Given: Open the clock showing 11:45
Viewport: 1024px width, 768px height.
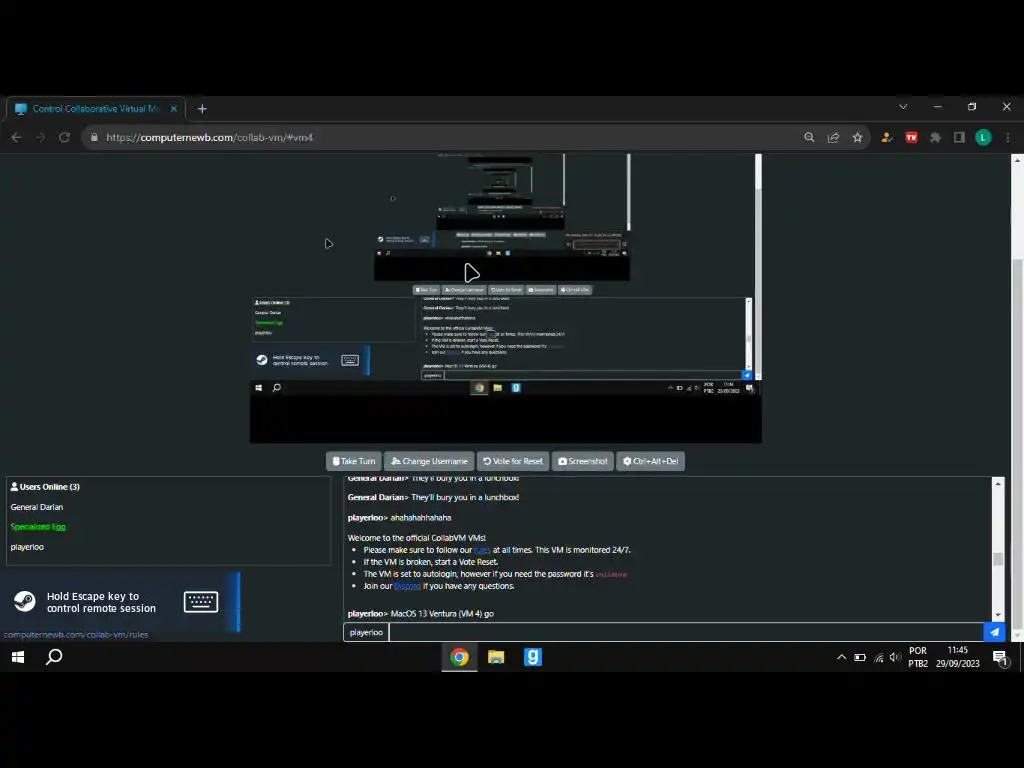Looking at the screenshot, I should (957, 657).
